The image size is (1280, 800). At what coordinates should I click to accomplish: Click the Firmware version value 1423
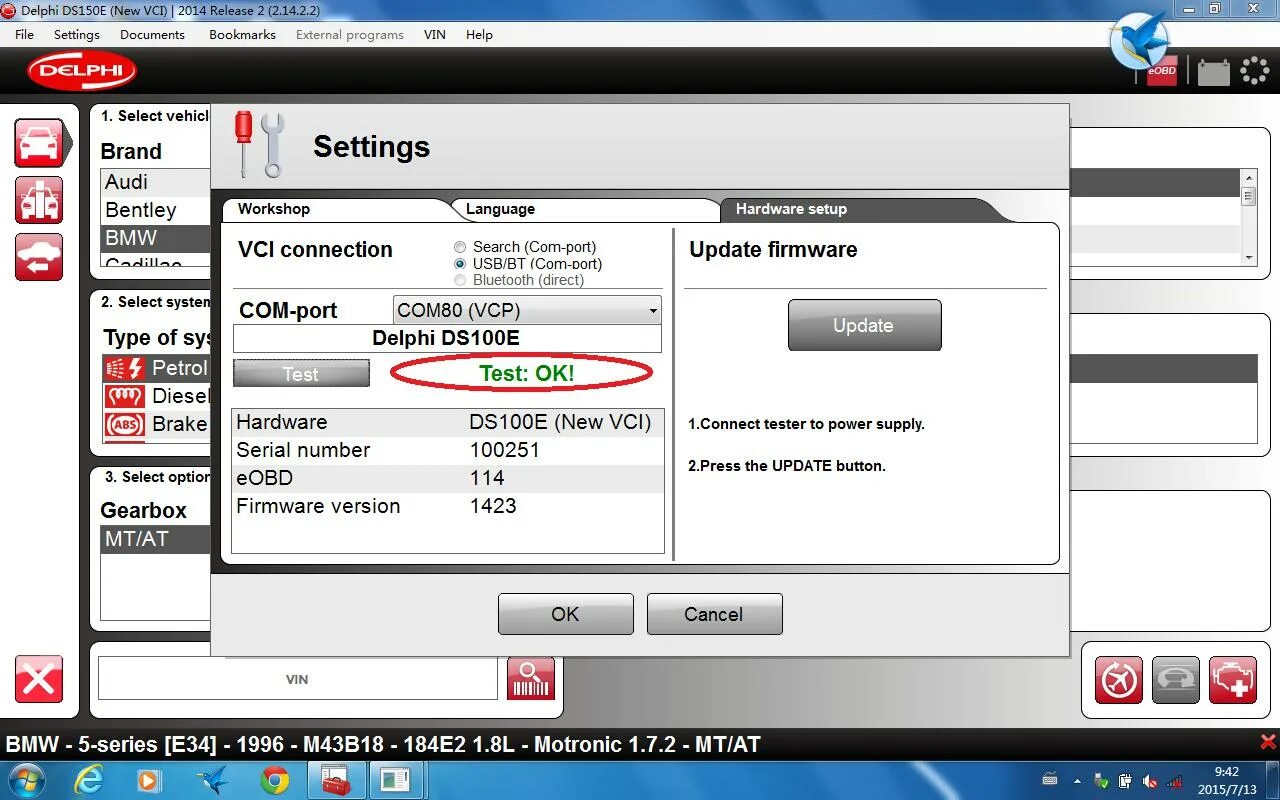(x=493, y=506)
